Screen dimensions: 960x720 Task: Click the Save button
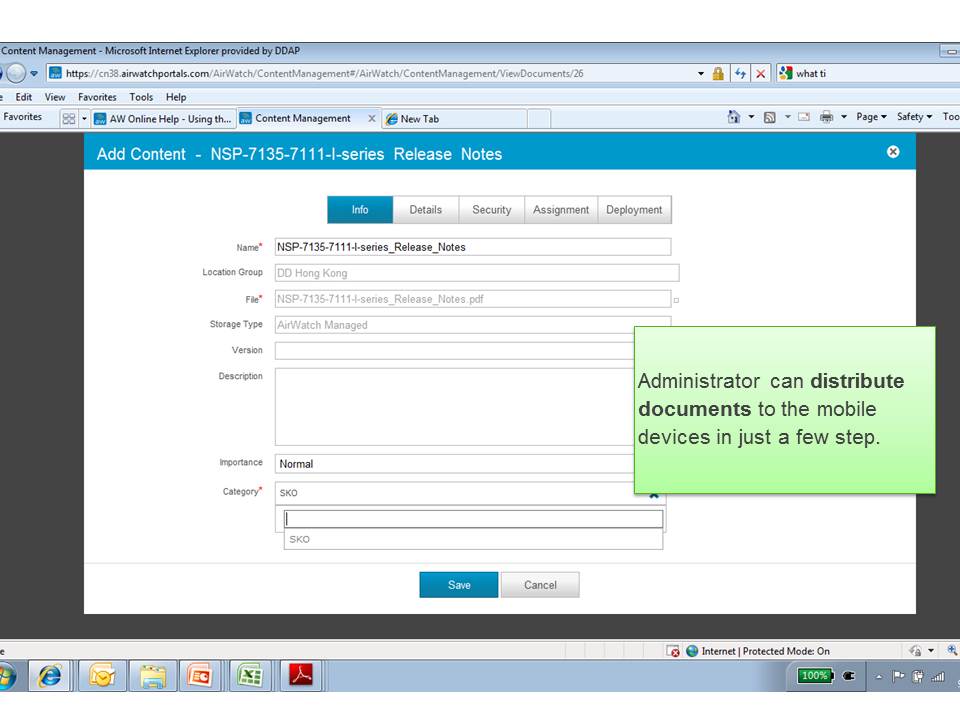point(458,585)
